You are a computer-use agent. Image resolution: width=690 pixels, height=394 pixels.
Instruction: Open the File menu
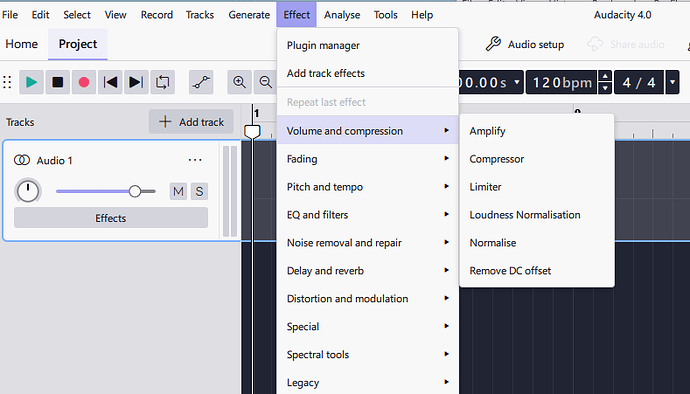[10, 15]
